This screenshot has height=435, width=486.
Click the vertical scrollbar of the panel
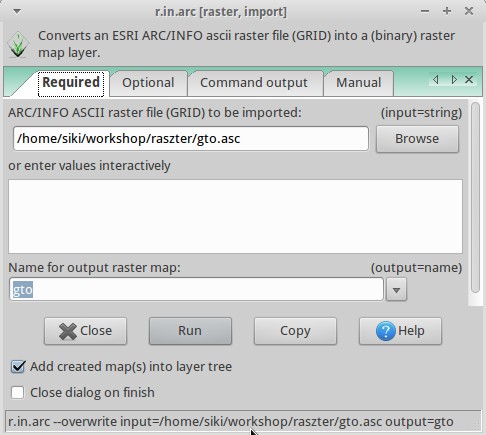pyautogui.click(x=476, y=198)
